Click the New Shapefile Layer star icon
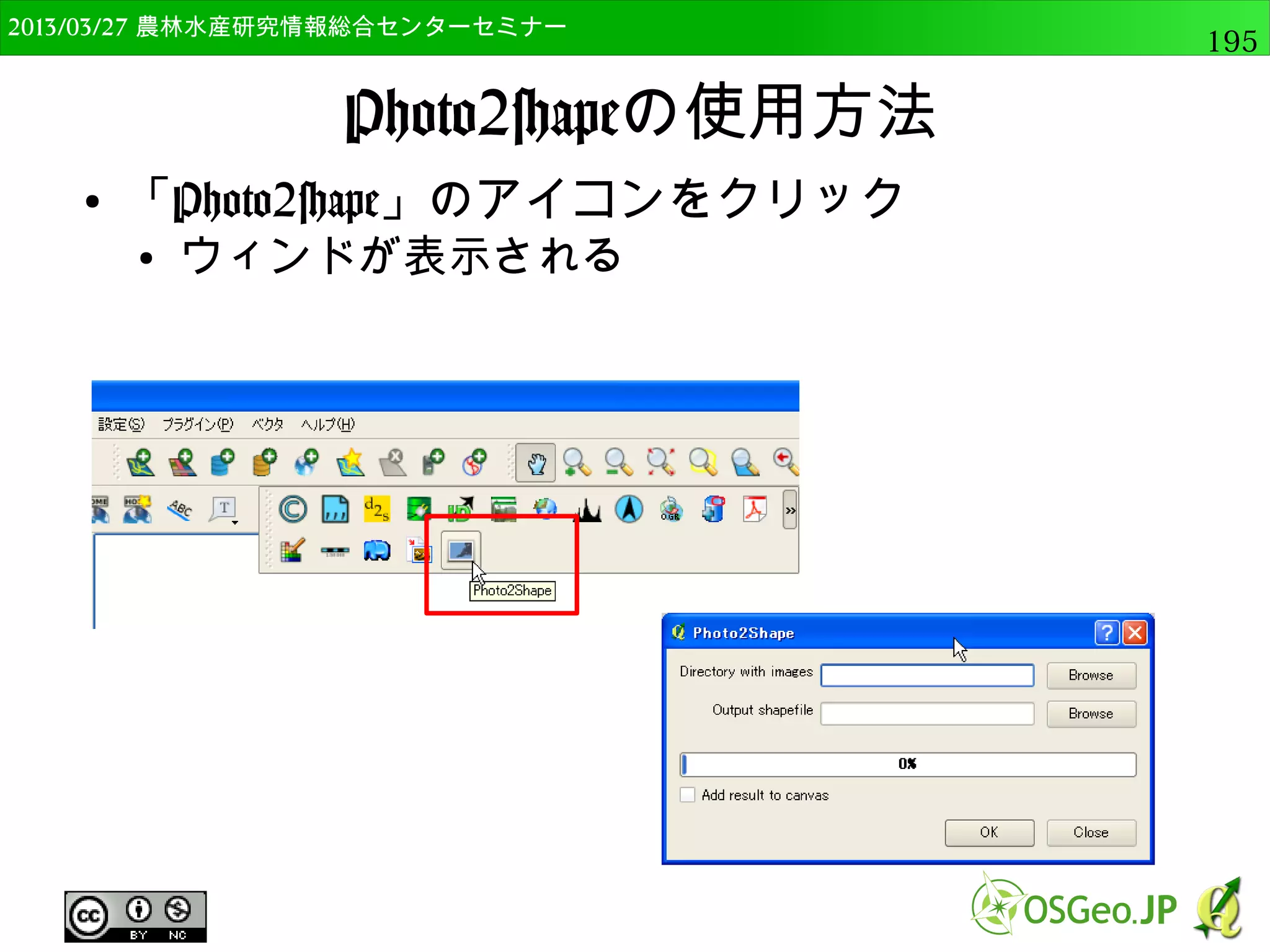The image size is (1270, 952). coord(350,462)
